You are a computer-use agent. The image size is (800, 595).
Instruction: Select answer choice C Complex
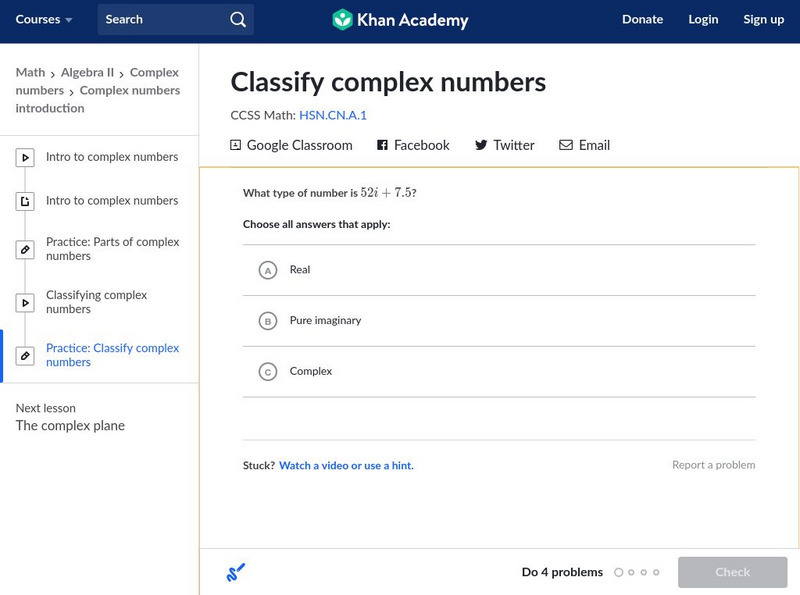pos(267,372)
